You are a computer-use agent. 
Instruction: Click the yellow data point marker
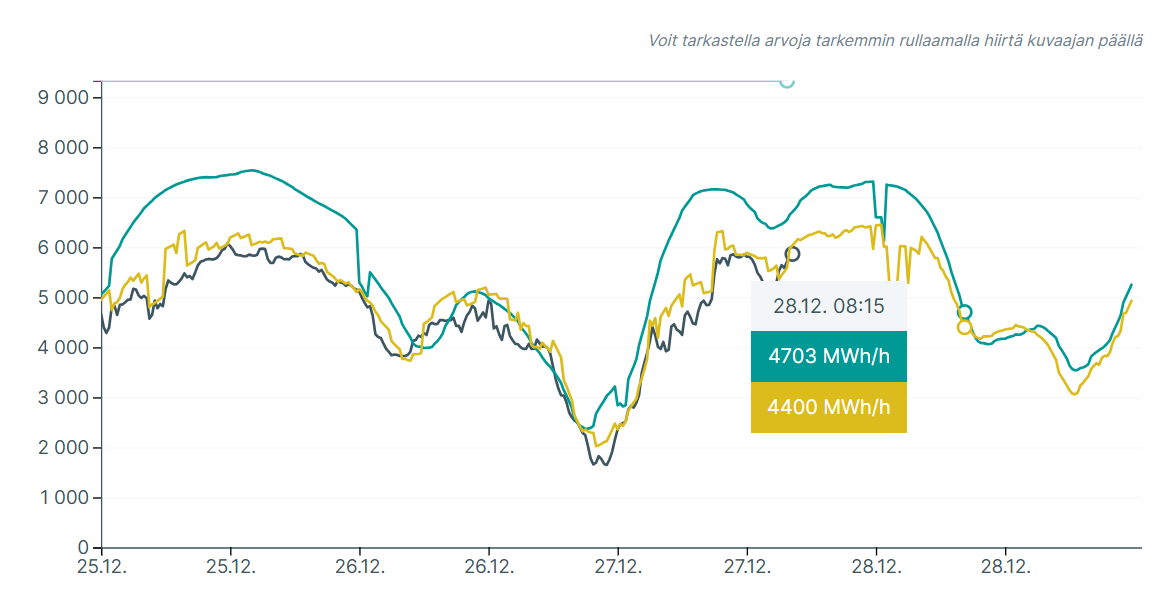[964, 327]
